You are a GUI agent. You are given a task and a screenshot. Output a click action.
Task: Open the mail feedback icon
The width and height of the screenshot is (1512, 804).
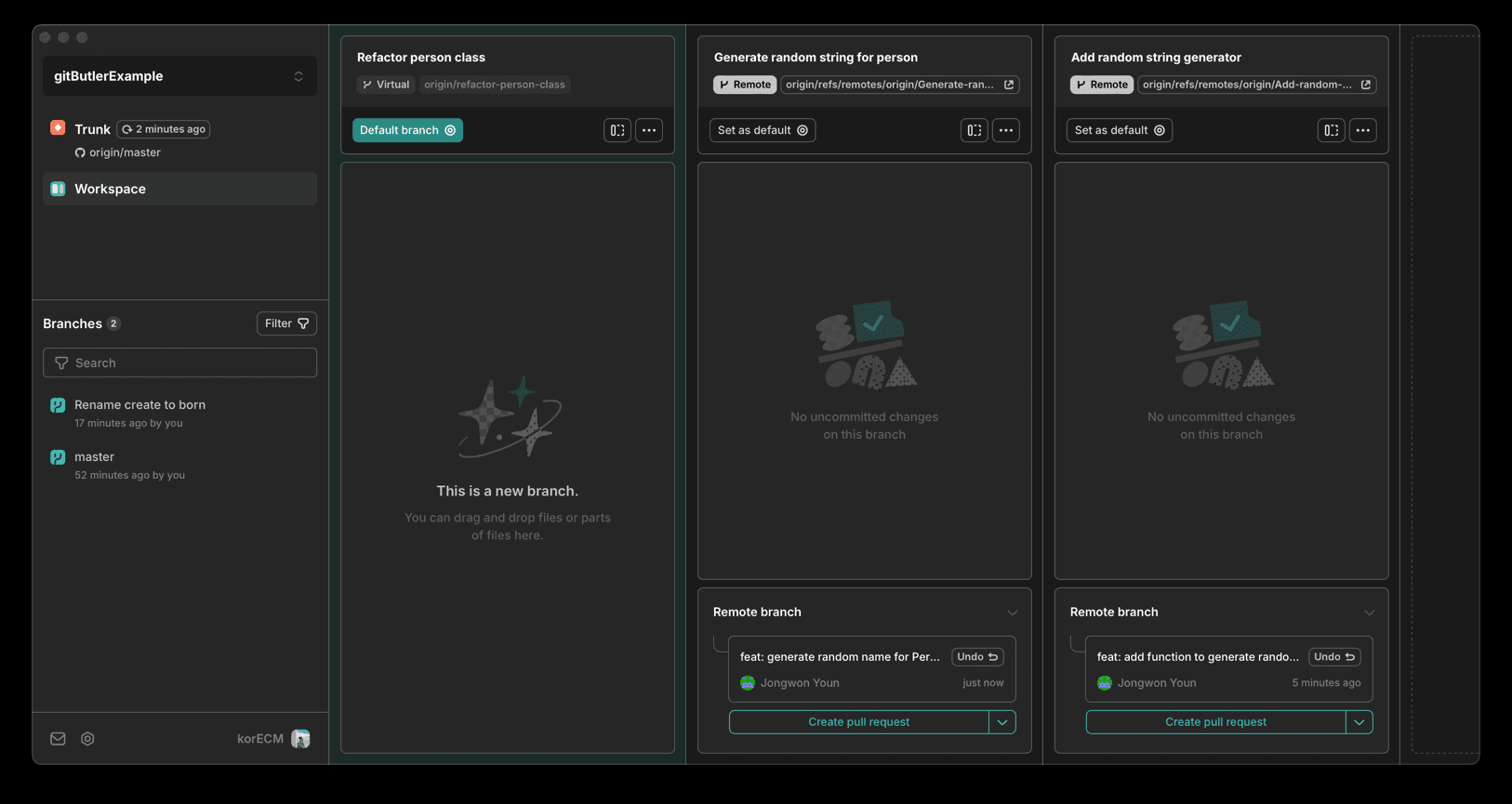point(58,739)
